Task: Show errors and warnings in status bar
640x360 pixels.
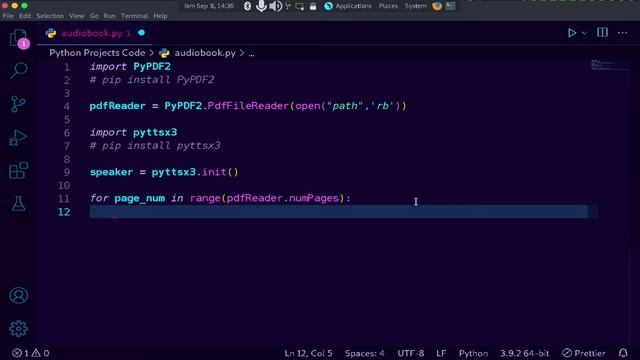Action: coord(31,353)
